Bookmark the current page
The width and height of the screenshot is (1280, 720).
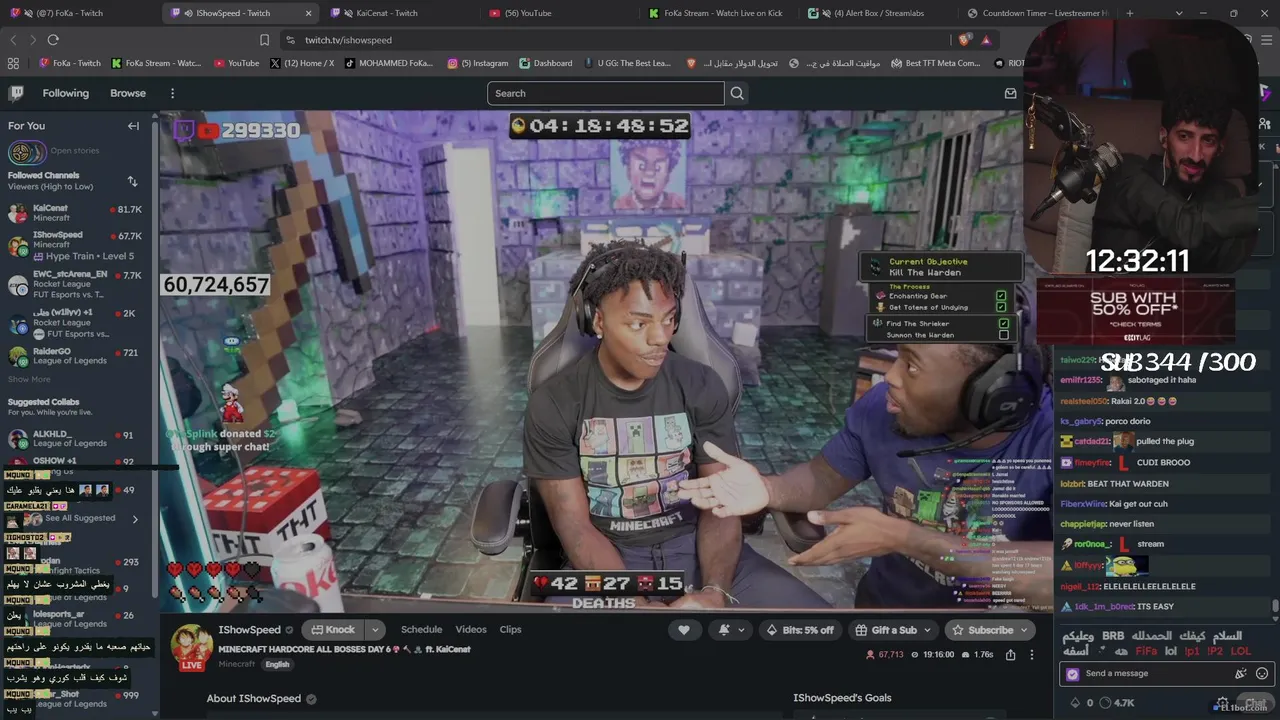coord(264,40)
